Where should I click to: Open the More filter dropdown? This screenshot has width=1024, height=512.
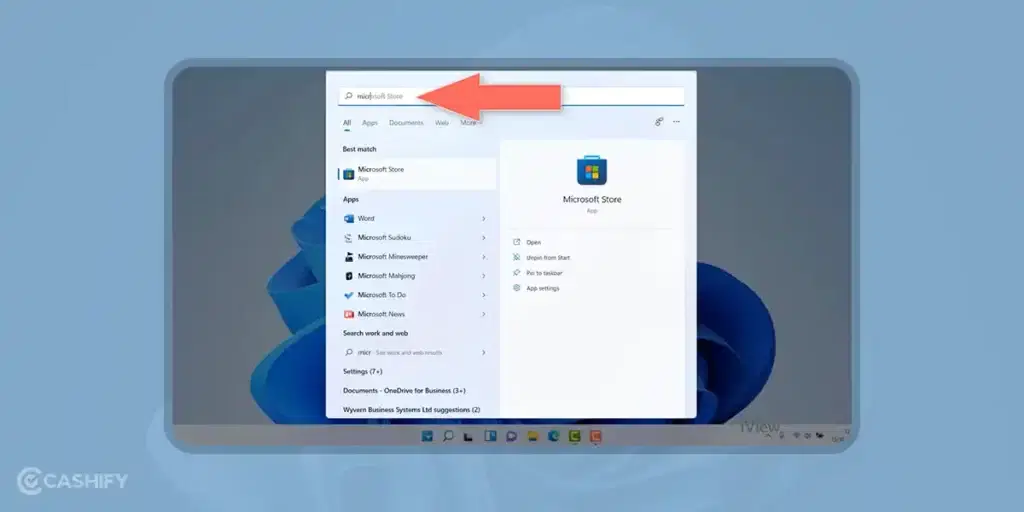pos(470,123)
